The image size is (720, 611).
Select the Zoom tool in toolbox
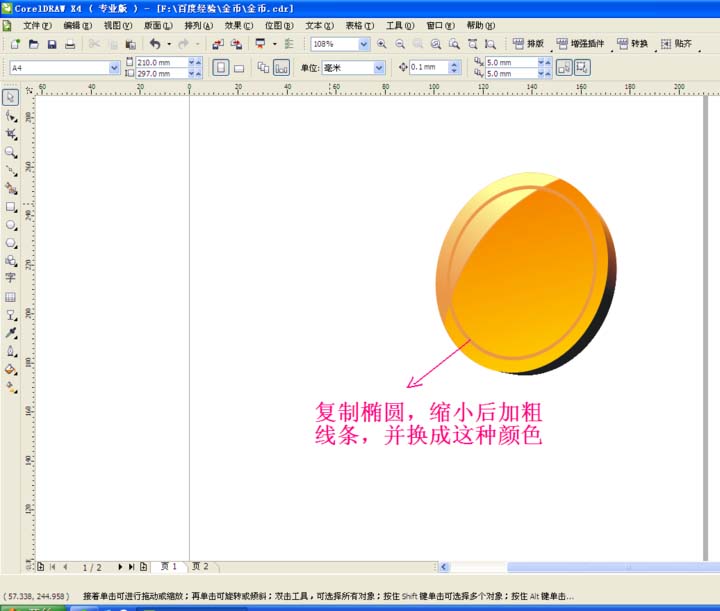[11, 152]
